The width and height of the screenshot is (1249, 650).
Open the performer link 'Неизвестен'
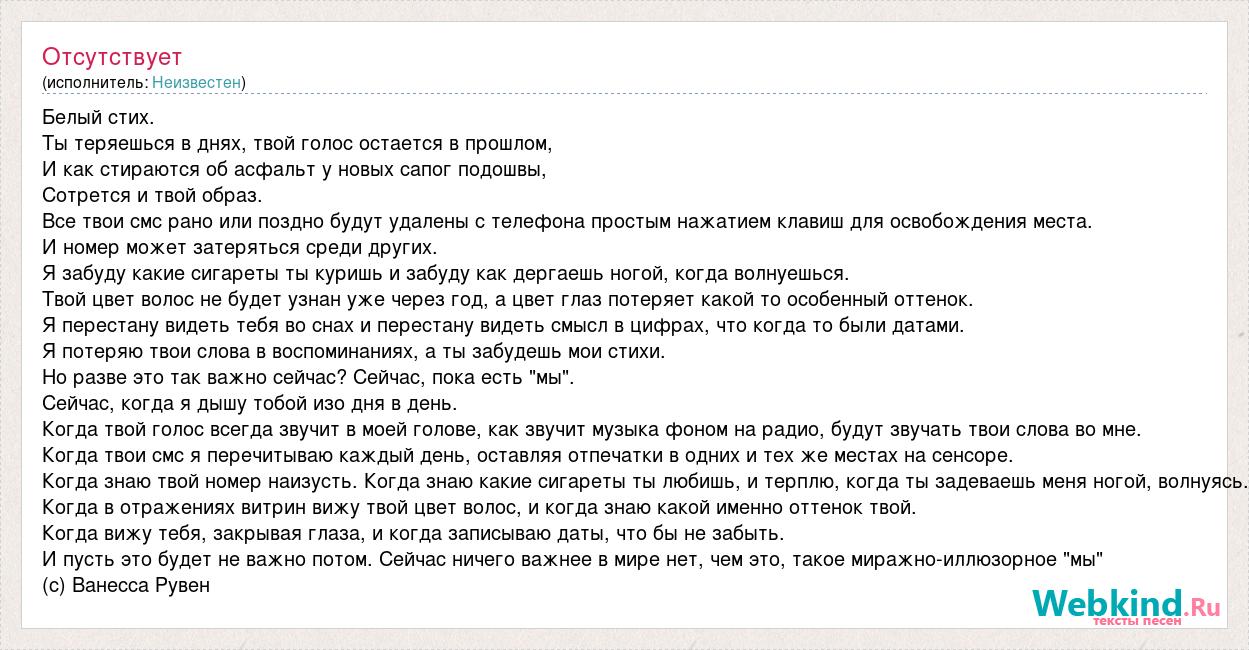point(196,82)
